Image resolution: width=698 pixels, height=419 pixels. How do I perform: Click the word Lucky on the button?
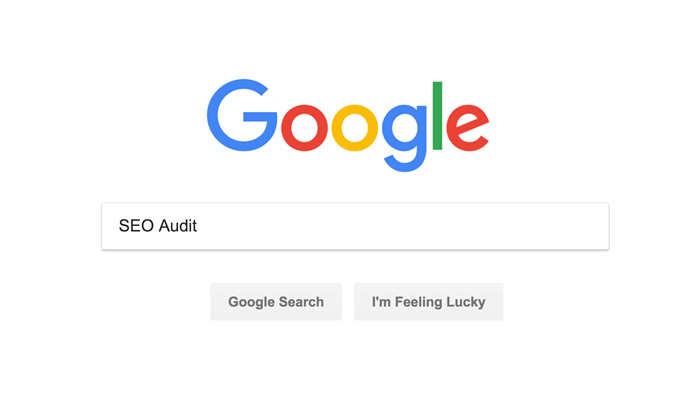pyautogui.click(x=466, y=302)
